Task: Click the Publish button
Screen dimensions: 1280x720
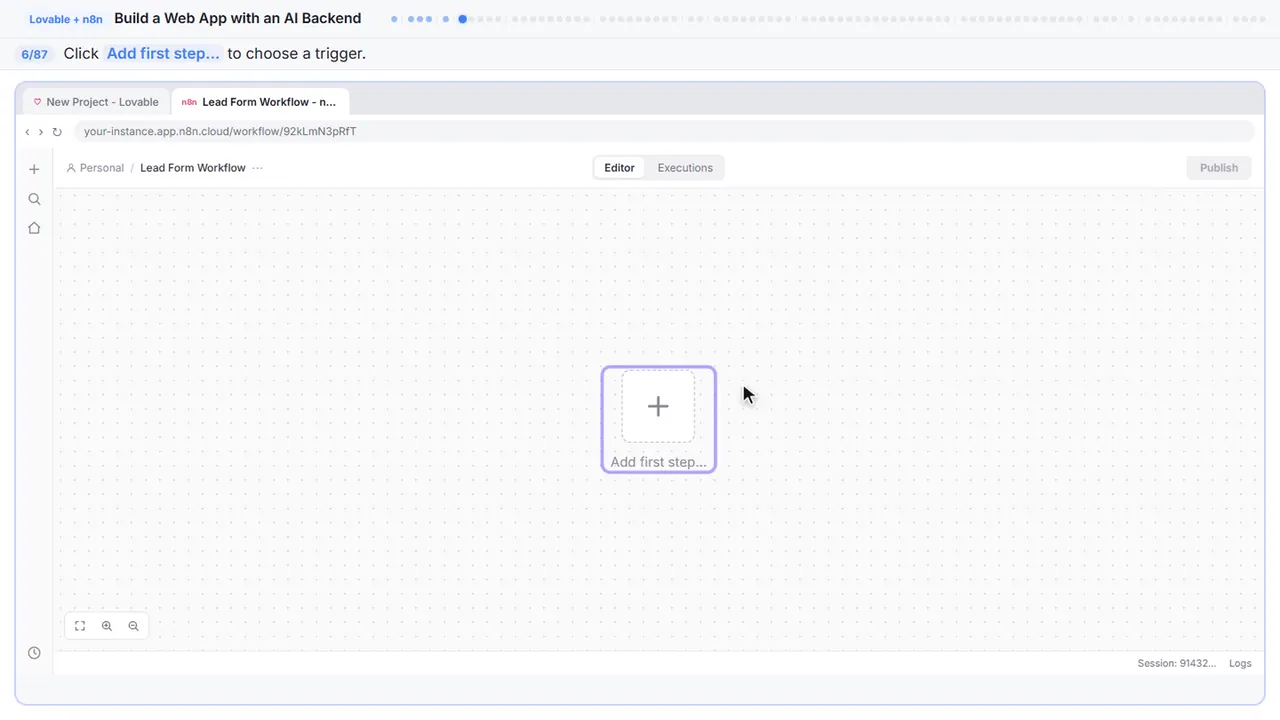Action: 1219,168
